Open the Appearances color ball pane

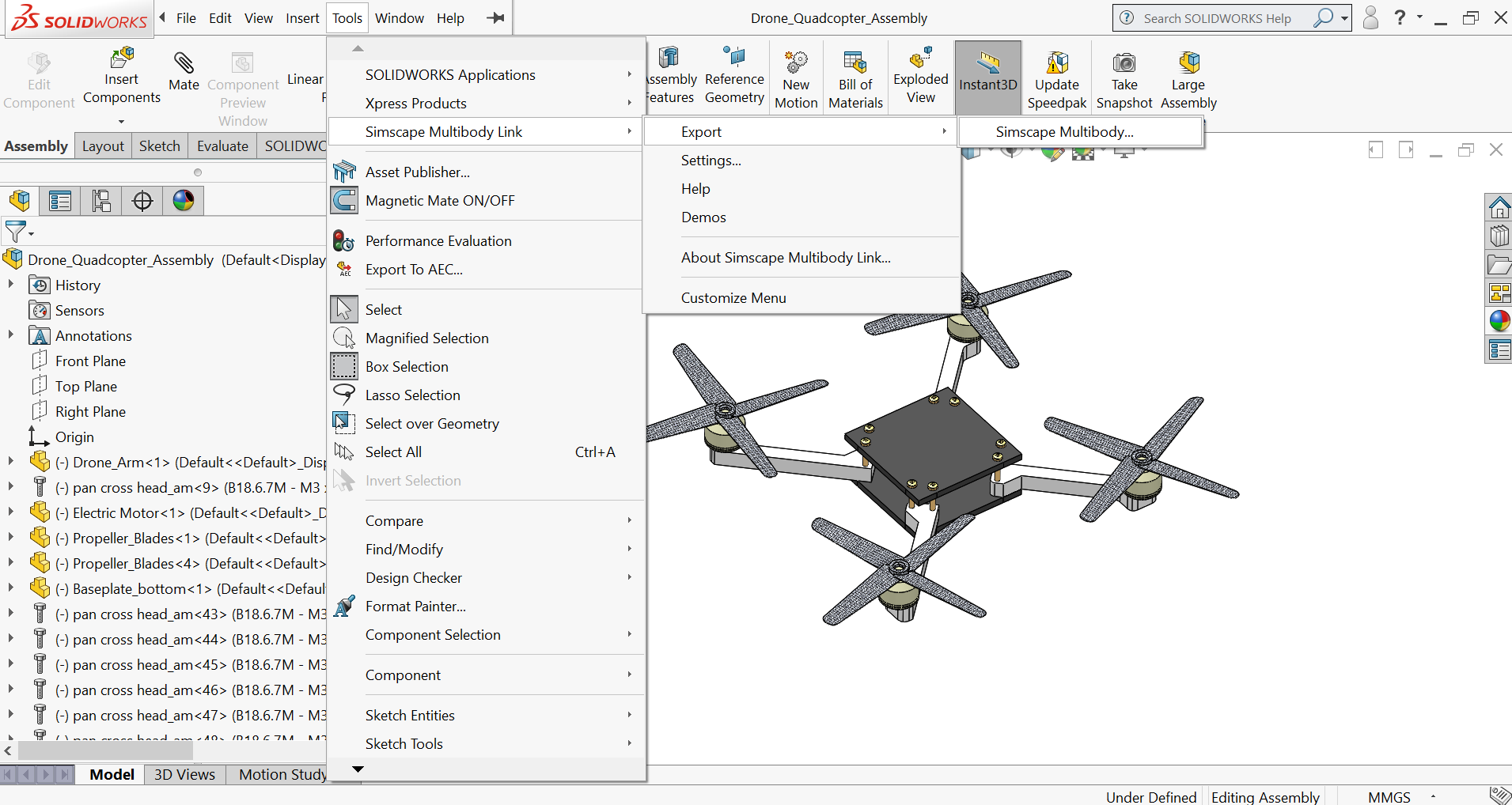(1499, 320)
